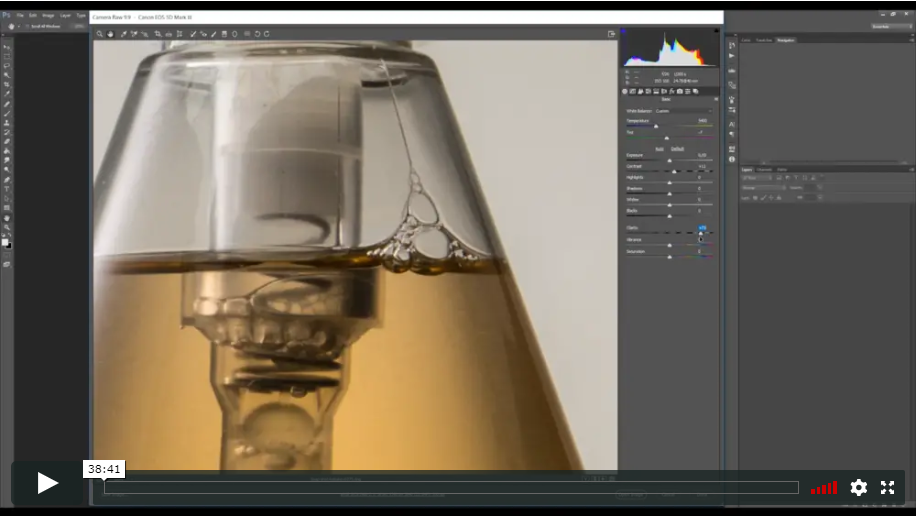Adjust the Vibrance slider handle
The image size is (916, 517).
669,245
